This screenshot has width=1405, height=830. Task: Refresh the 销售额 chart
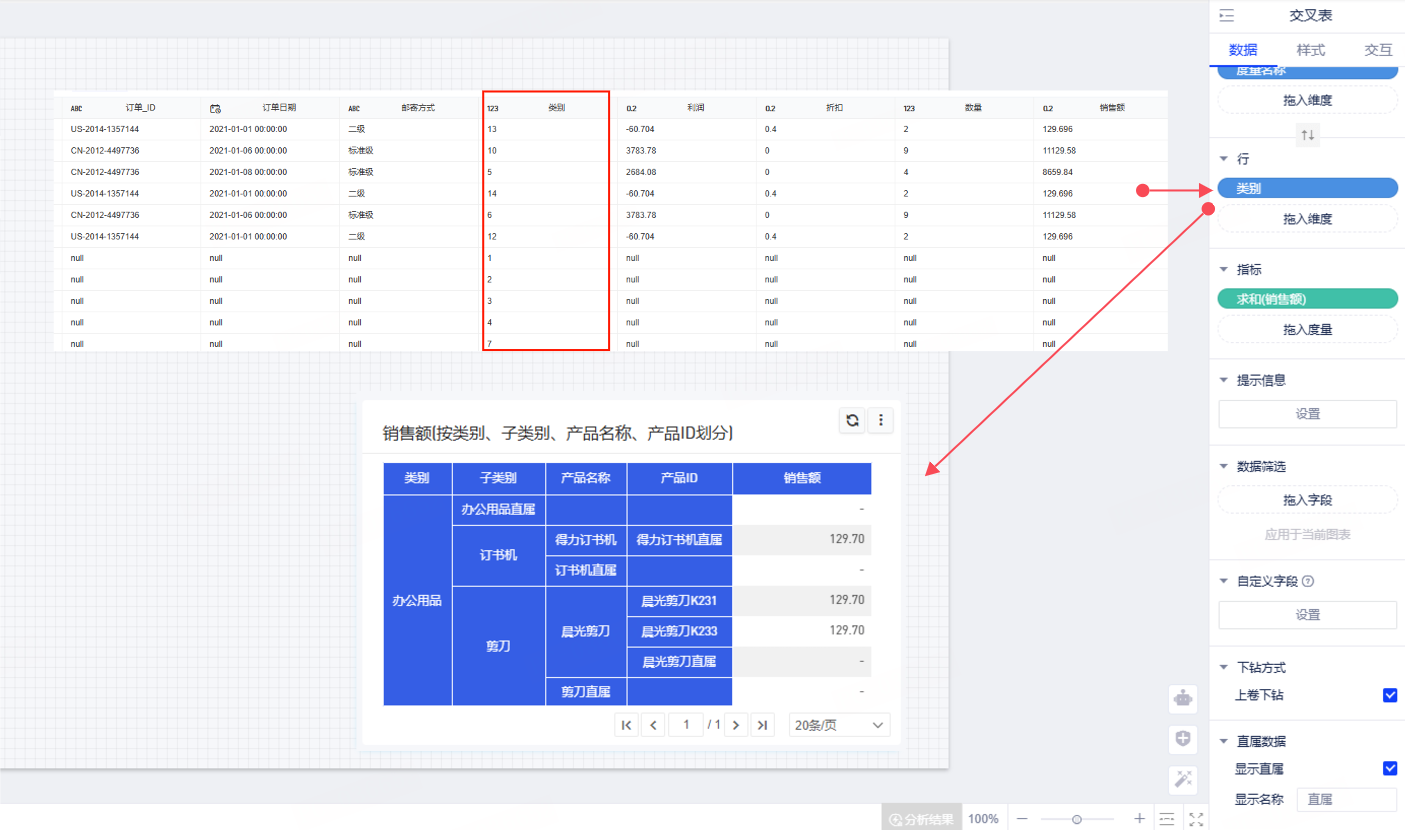(x=852, y=421)
